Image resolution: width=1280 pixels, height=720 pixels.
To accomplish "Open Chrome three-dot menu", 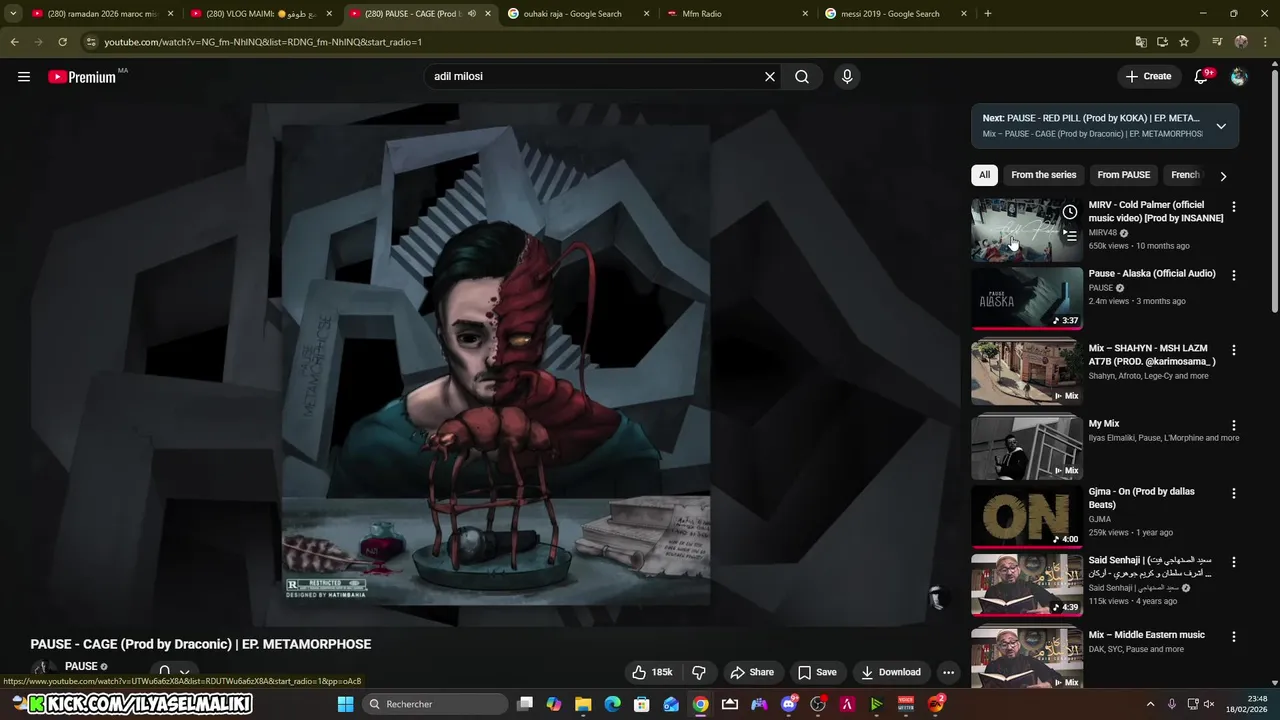I will point(1265,42).
